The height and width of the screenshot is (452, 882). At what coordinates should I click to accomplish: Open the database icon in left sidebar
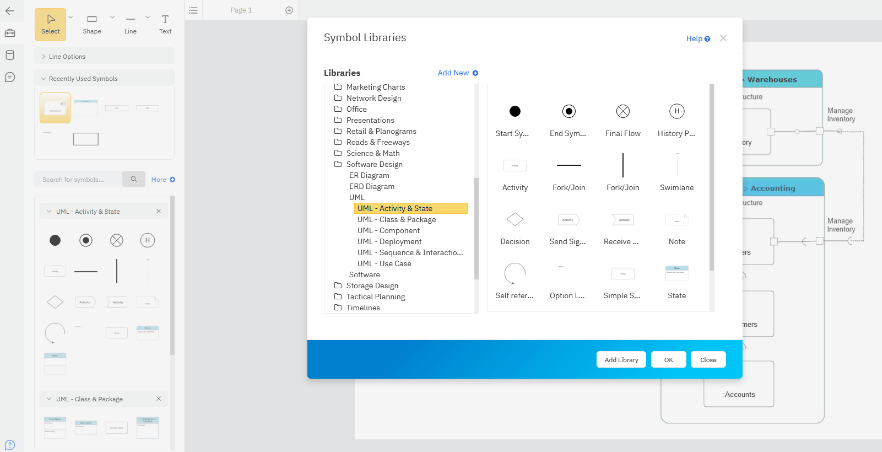pyautogui.click(x=10, y=55)
